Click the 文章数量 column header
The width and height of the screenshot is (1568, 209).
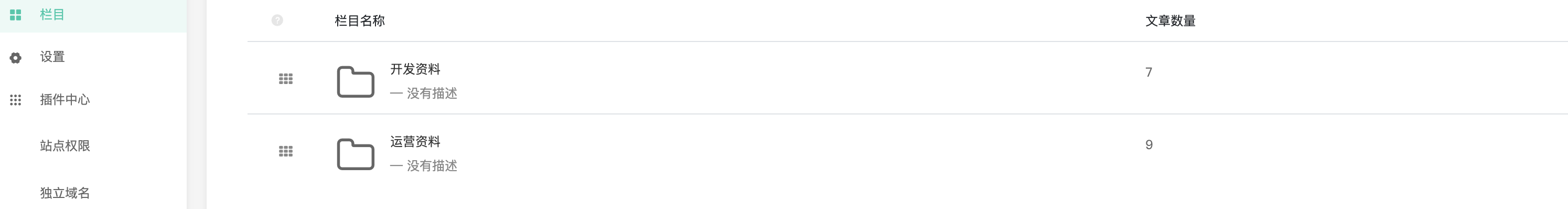[1170, 20]
